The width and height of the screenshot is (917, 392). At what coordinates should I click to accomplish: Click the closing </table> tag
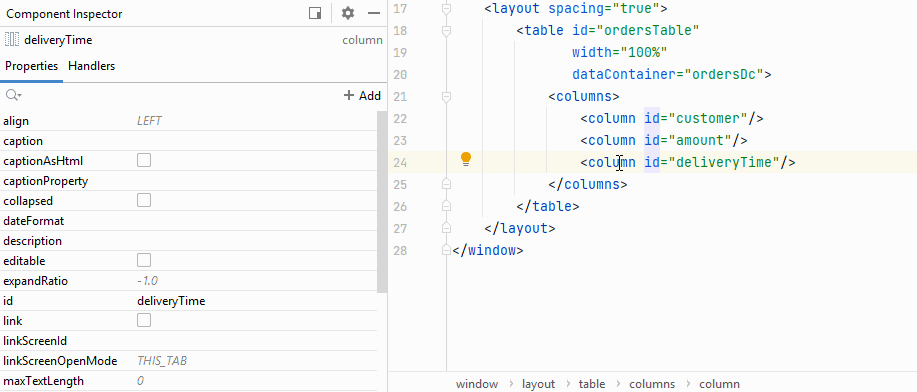[548, 206]
